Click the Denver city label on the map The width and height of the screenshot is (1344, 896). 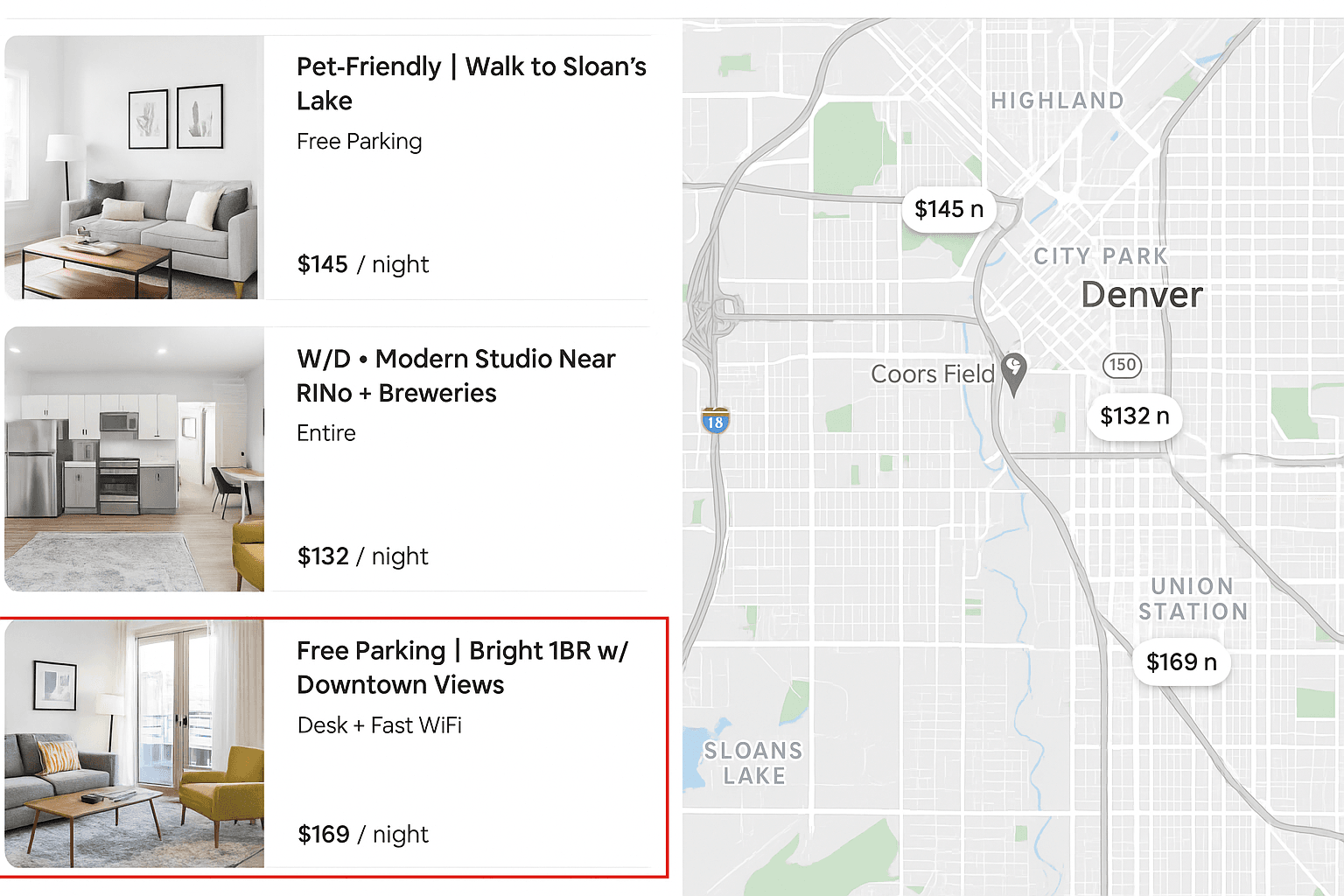click(x=1141, y=295)
